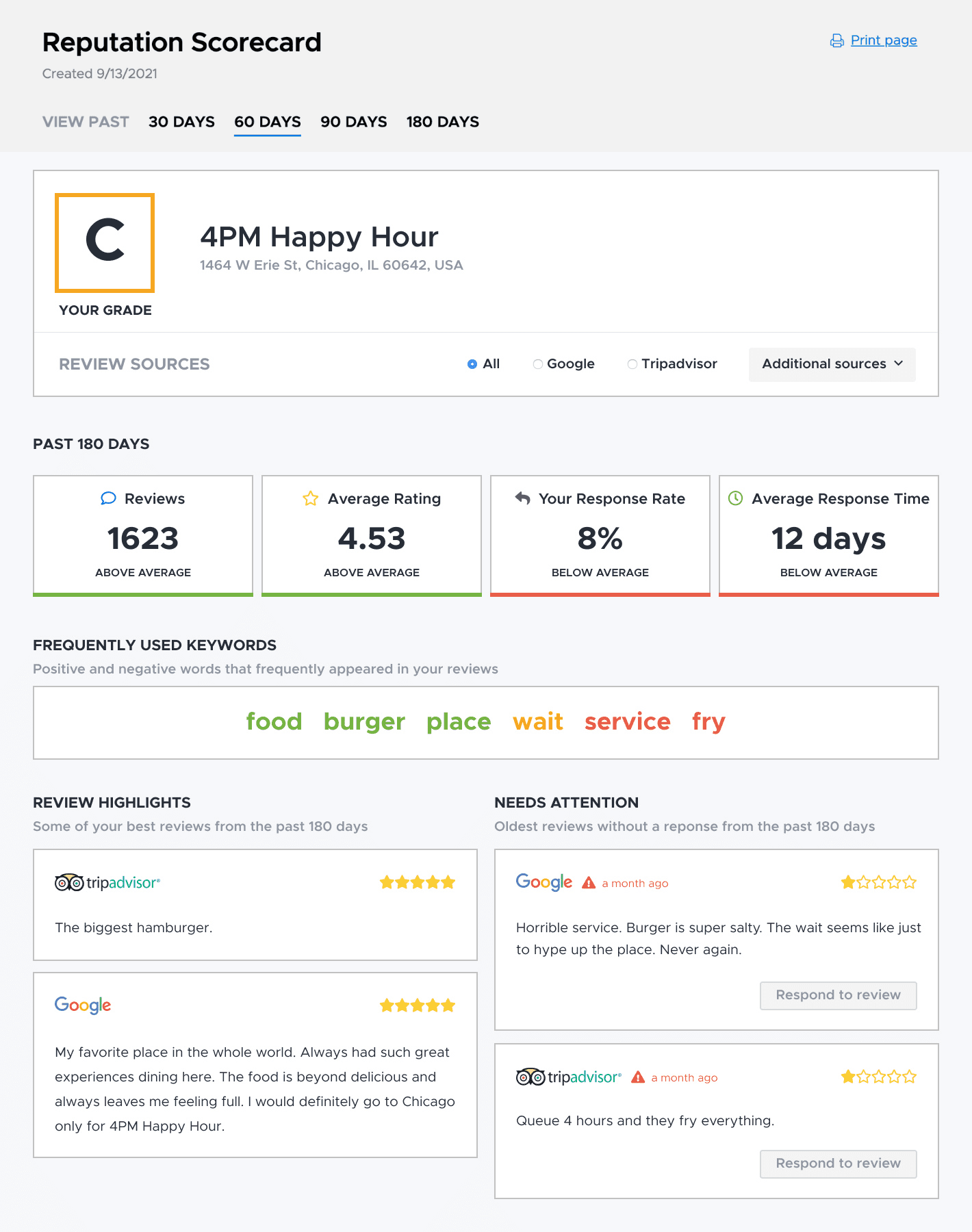Switch to the 90 DAYS tab
The width and height of the screenshot is (972, 1232).
coord(353,122)
